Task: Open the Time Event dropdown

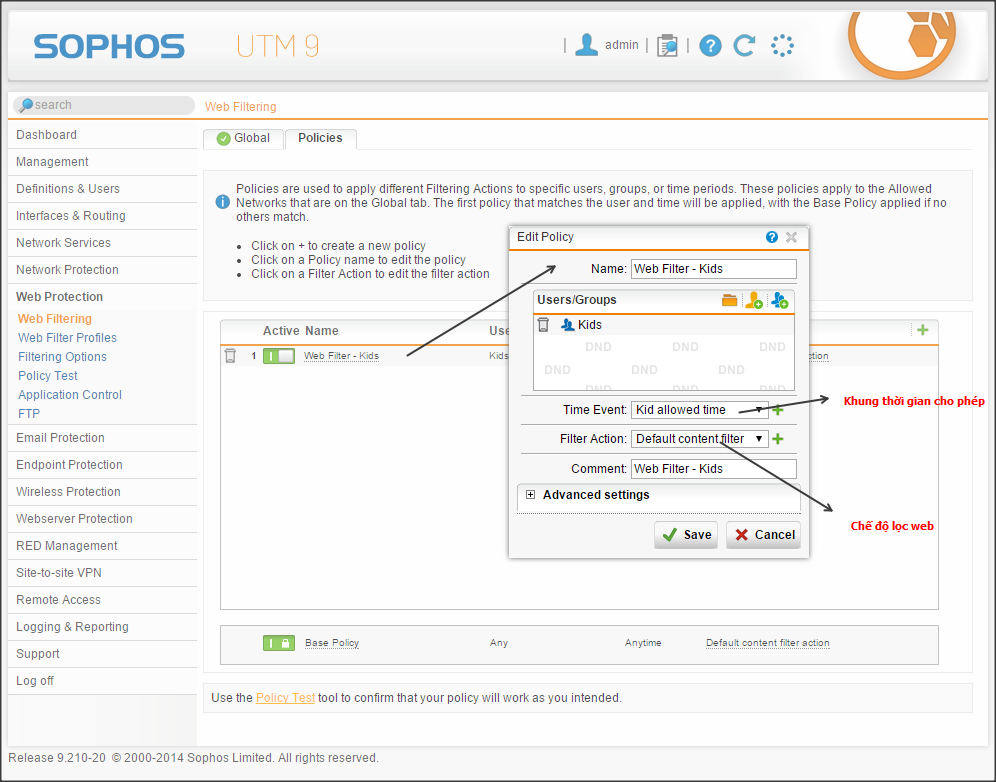Action: point(700,410)
